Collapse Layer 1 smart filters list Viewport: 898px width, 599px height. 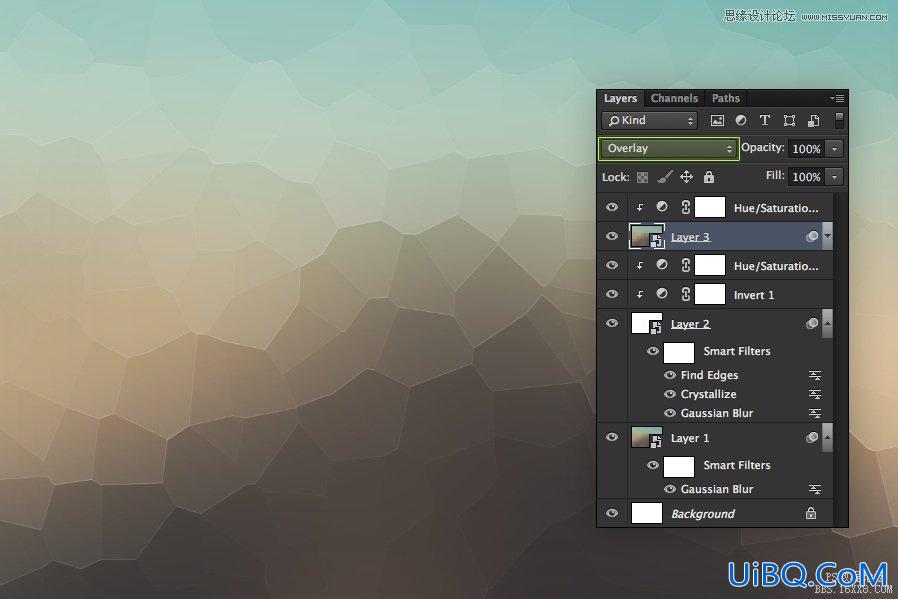(827, 438)
